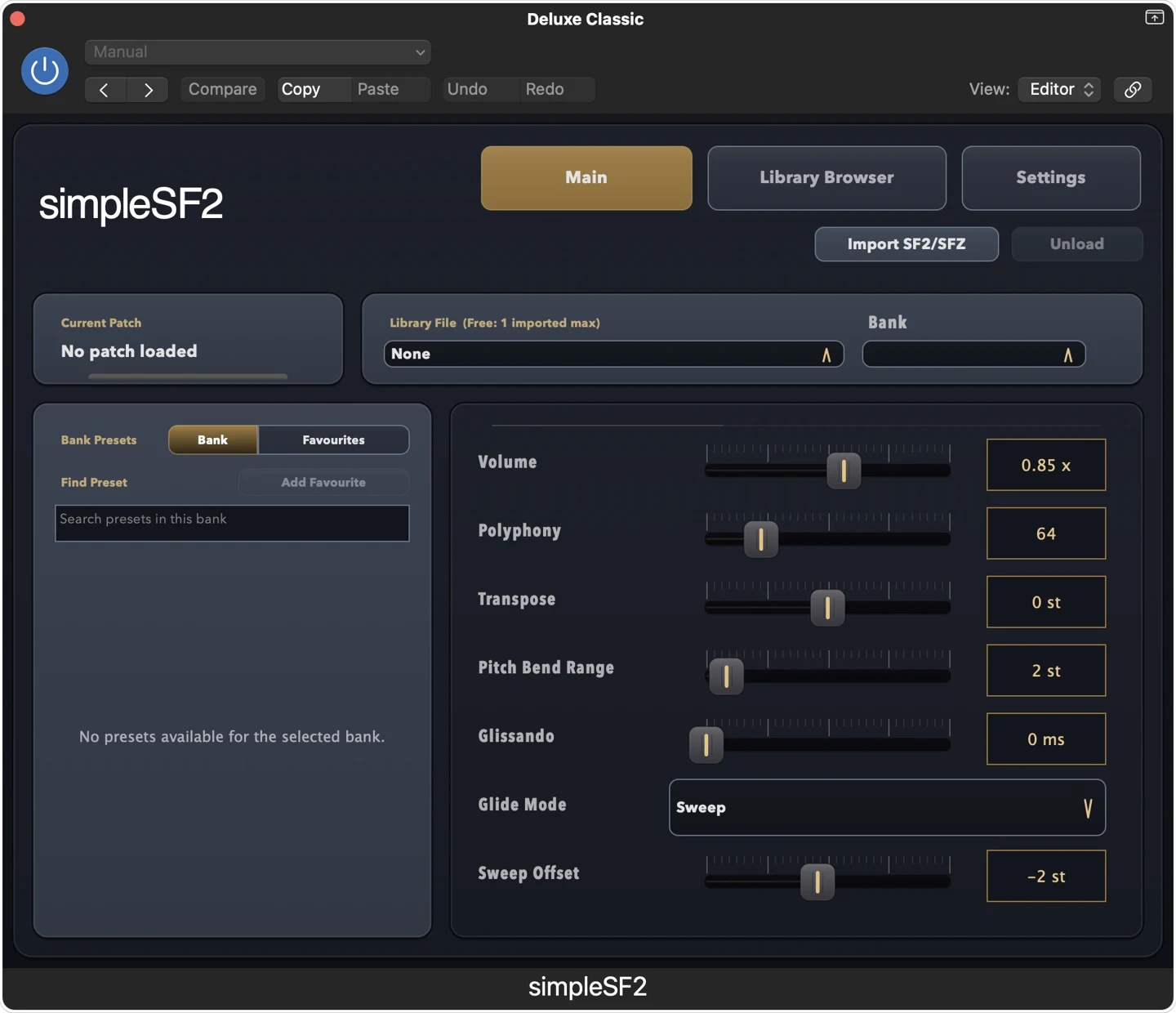This screenshot has height=1013, width=1176.
Task: Click Import SF2/SFZ button
Action: pyautogui.click(x=906, y=244)
